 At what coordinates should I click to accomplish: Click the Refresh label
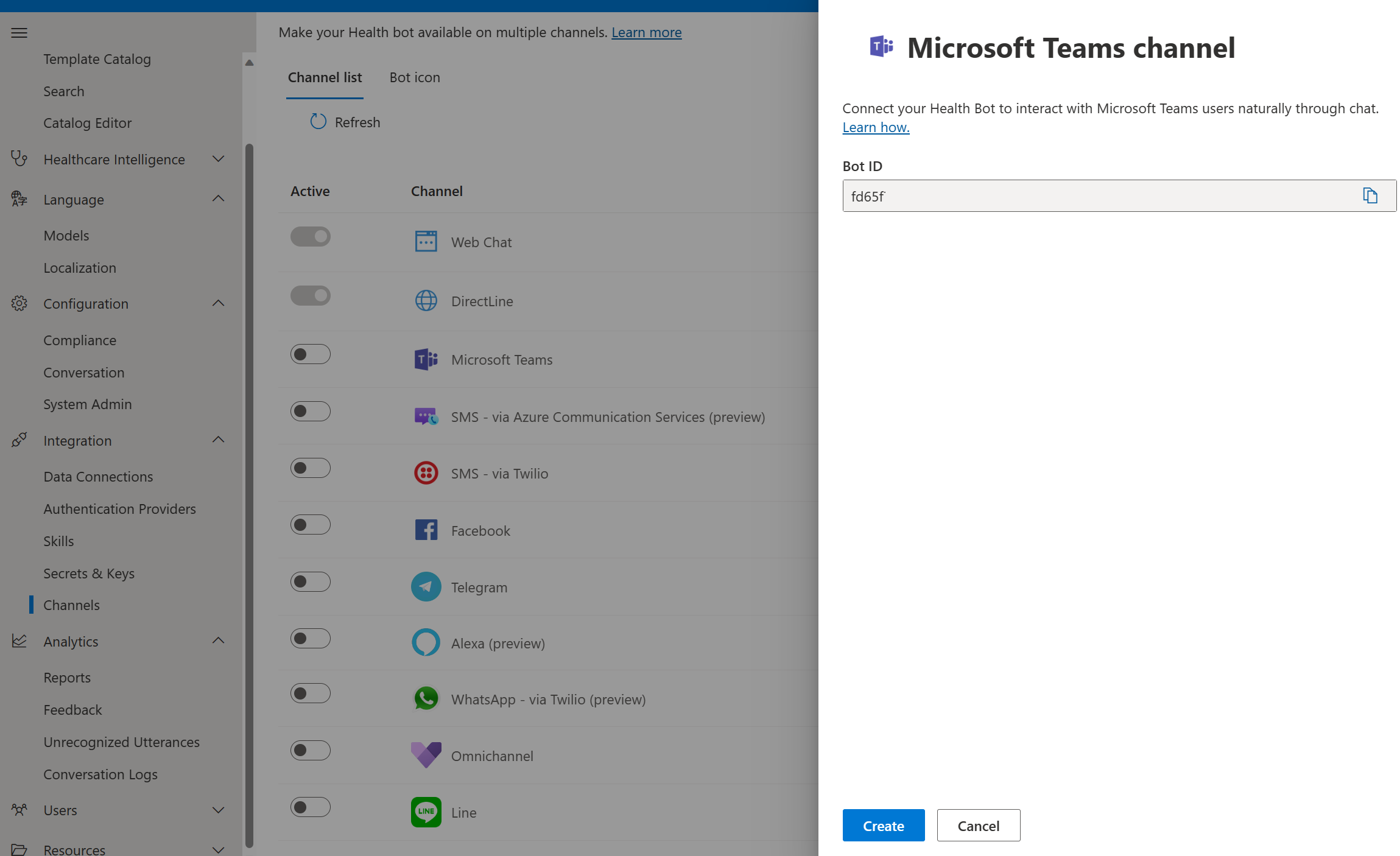point(357,122)
